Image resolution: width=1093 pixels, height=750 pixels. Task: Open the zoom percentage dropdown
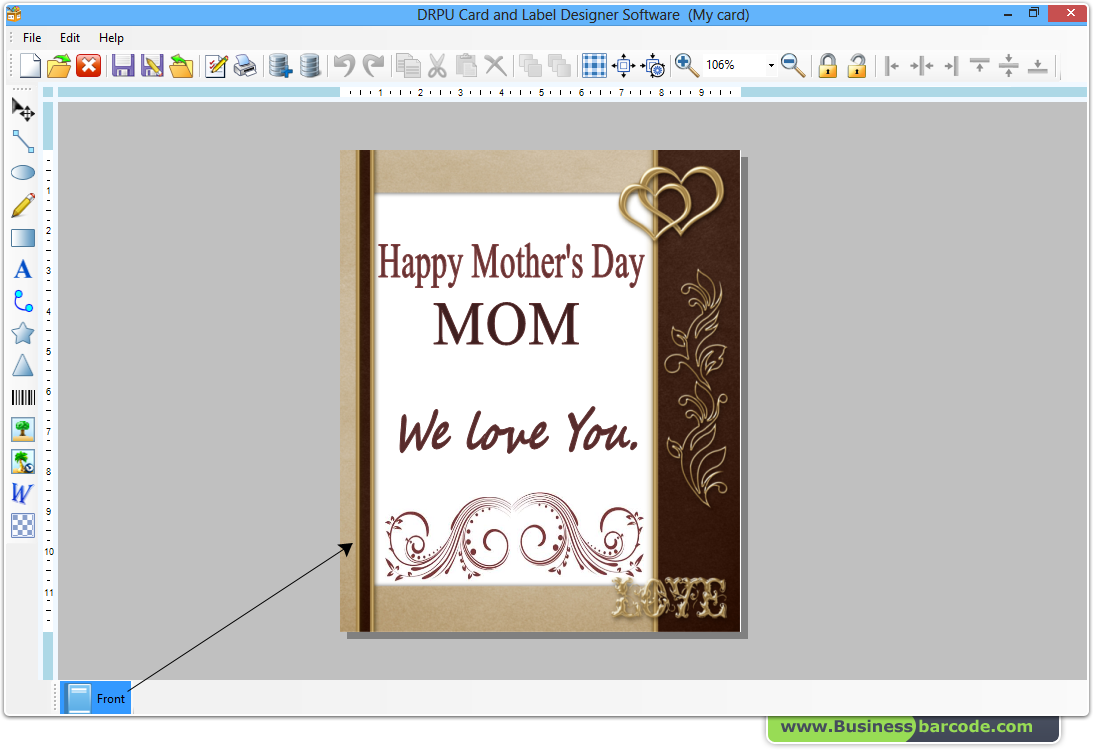(x=772, y=65)
